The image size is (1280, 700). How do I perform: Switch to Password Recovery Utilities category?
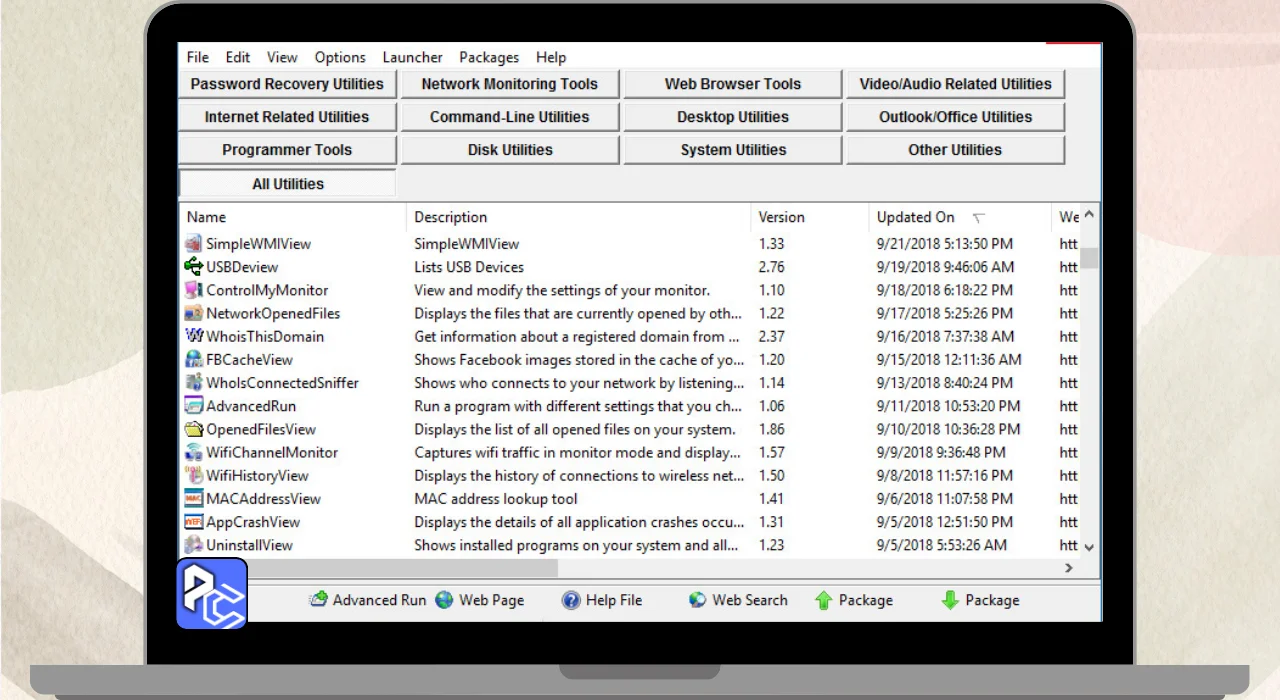[287, 84]
